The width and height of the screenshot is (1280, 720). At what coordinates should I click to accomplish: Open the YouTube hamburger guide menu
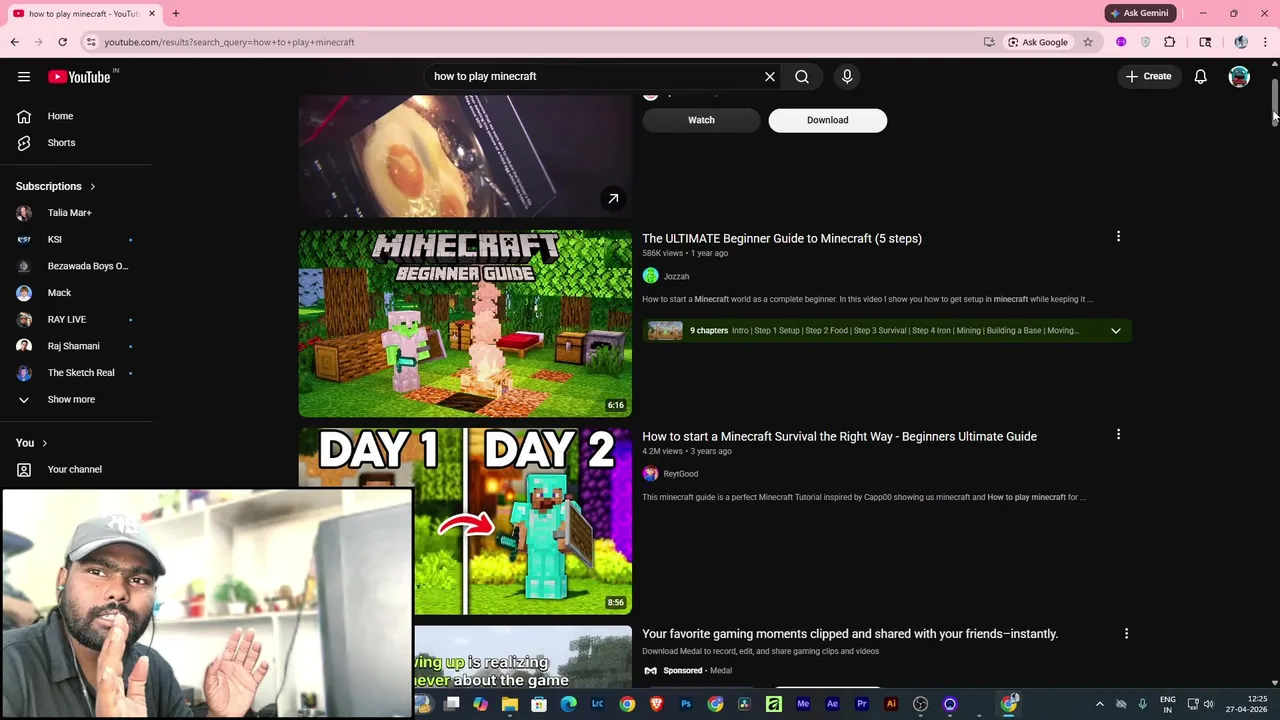pos(24,76)
